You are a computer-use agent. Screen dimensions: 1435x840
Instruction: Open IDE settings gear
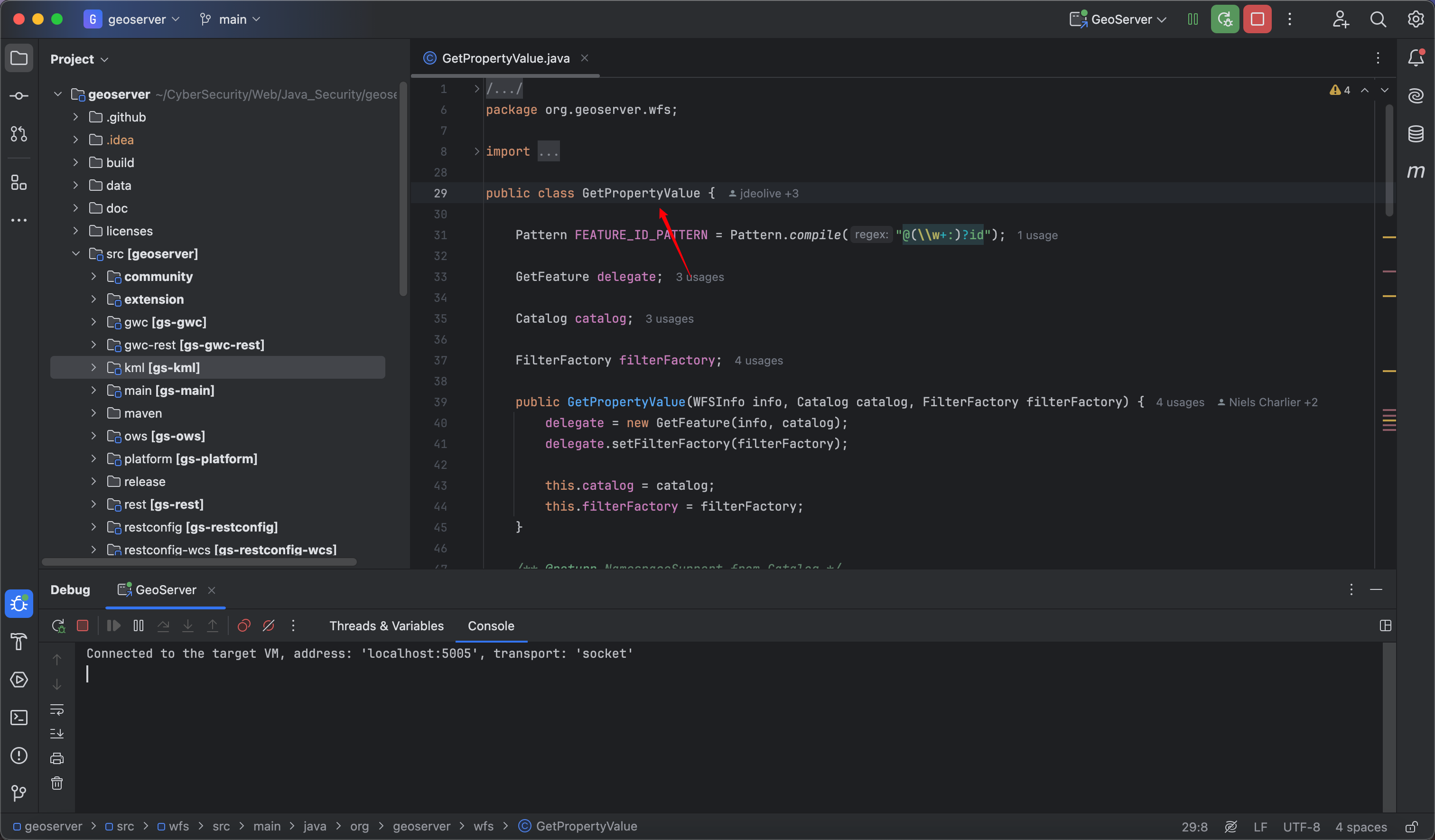click(1416, 19)
